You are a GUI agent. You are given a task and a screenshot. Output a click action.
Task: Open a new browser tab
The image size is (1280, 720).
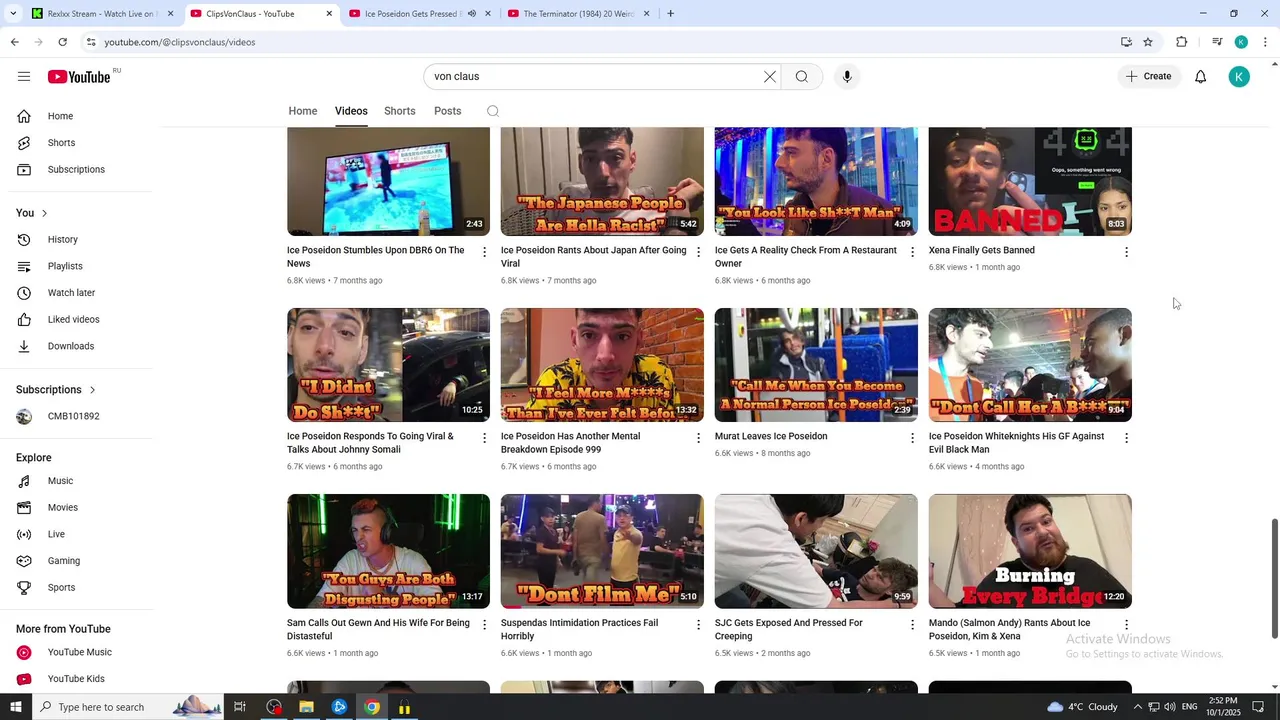click(670, 14)
